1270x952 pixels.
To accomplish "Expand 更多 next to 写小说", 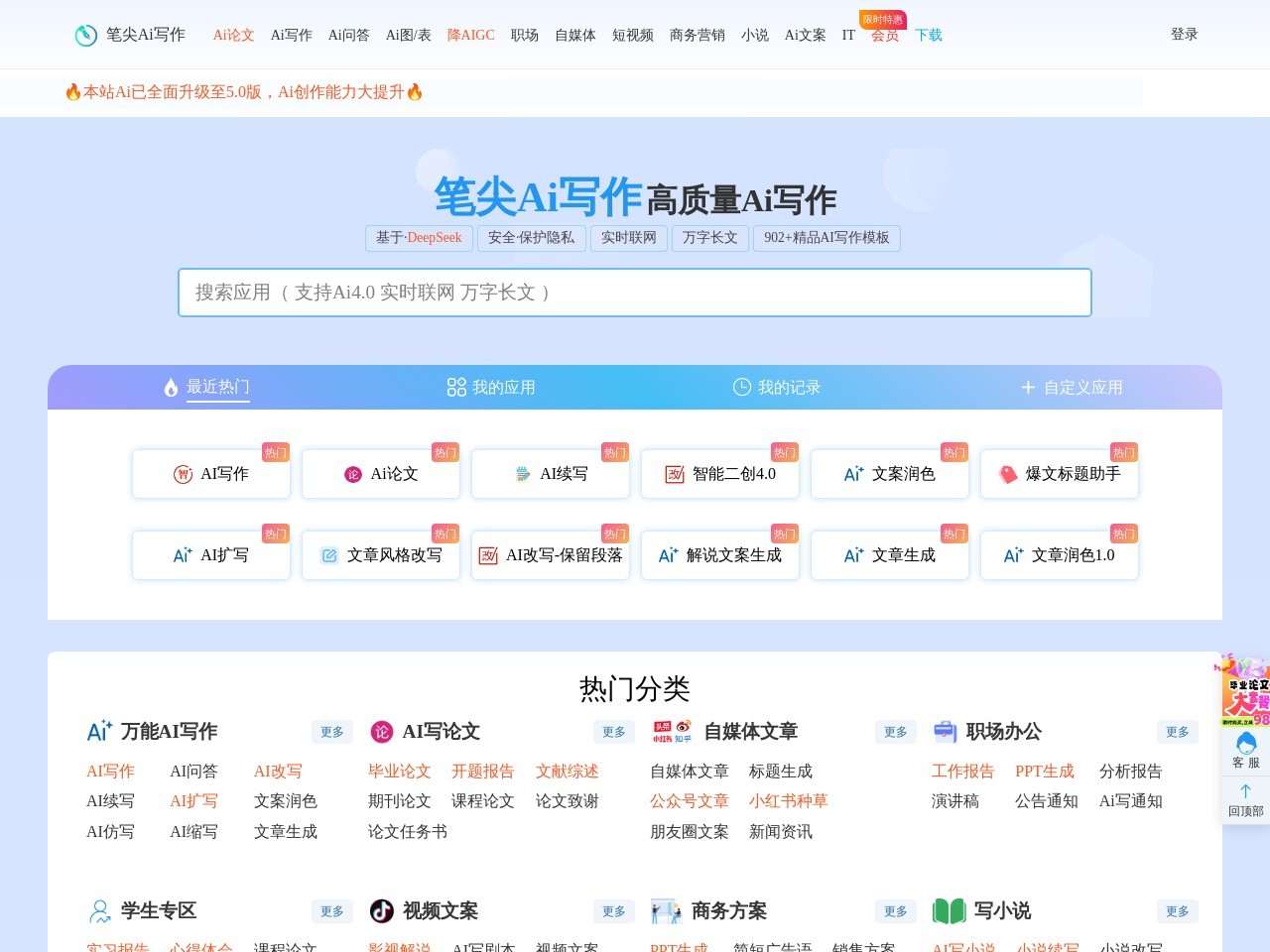I will 1177,911.
